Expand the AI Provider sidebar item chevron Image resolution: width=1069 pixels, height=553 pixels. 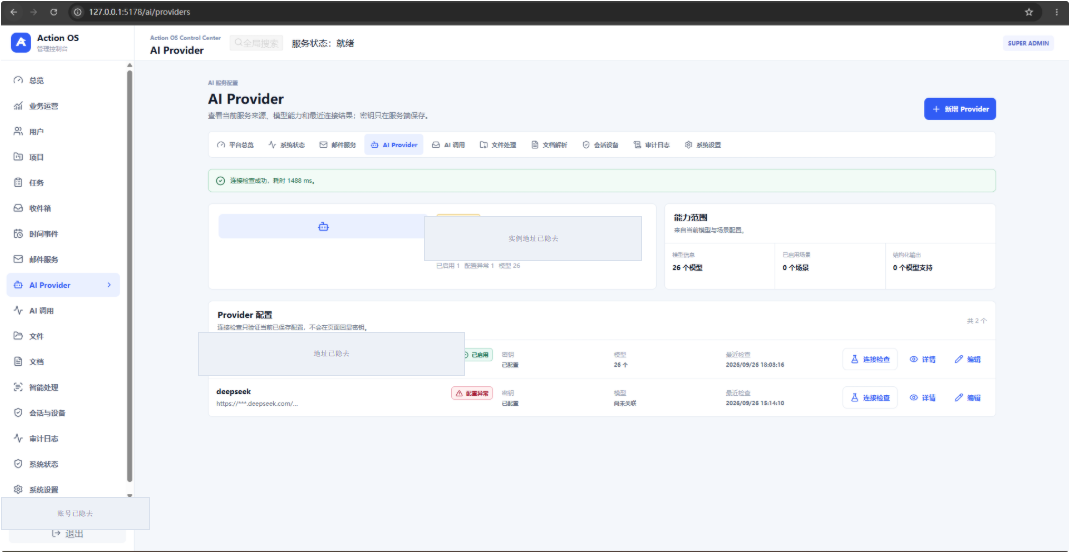click(109, 285)
